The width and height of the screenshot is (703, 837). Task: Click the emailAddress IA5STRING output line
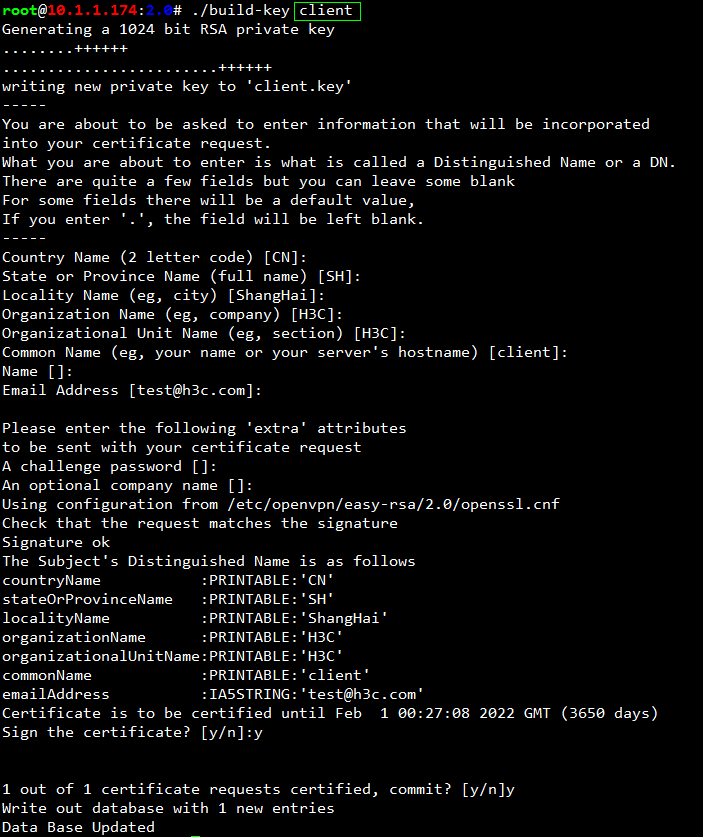point(213,694)
